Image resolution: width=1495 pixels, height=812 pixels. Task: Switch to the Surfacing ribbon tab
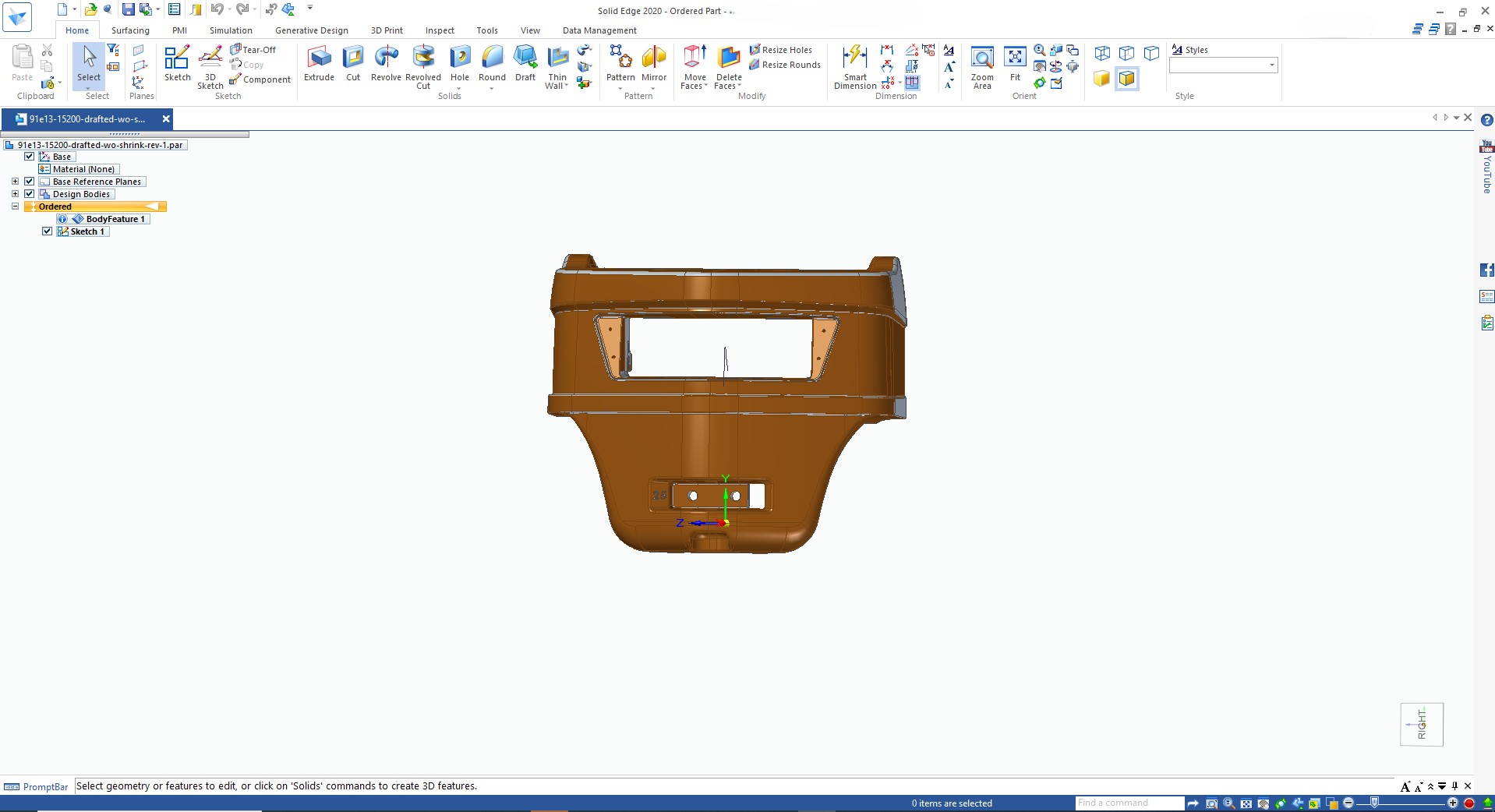(130, 30)
